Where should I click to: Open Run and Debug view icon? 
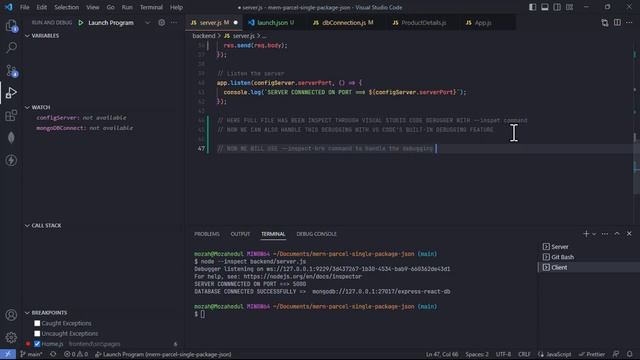(11, 93)
